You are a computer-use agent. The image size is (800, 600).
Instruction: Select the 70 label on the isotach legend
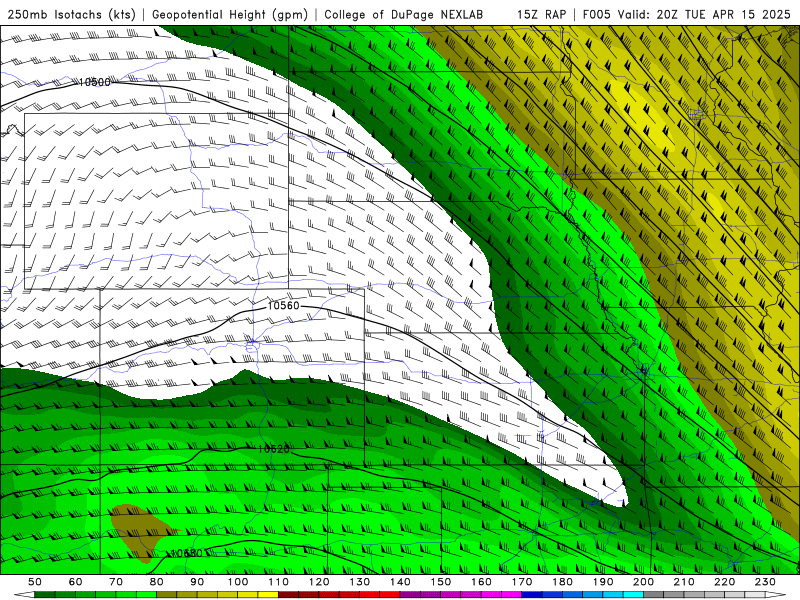[116, 582]
